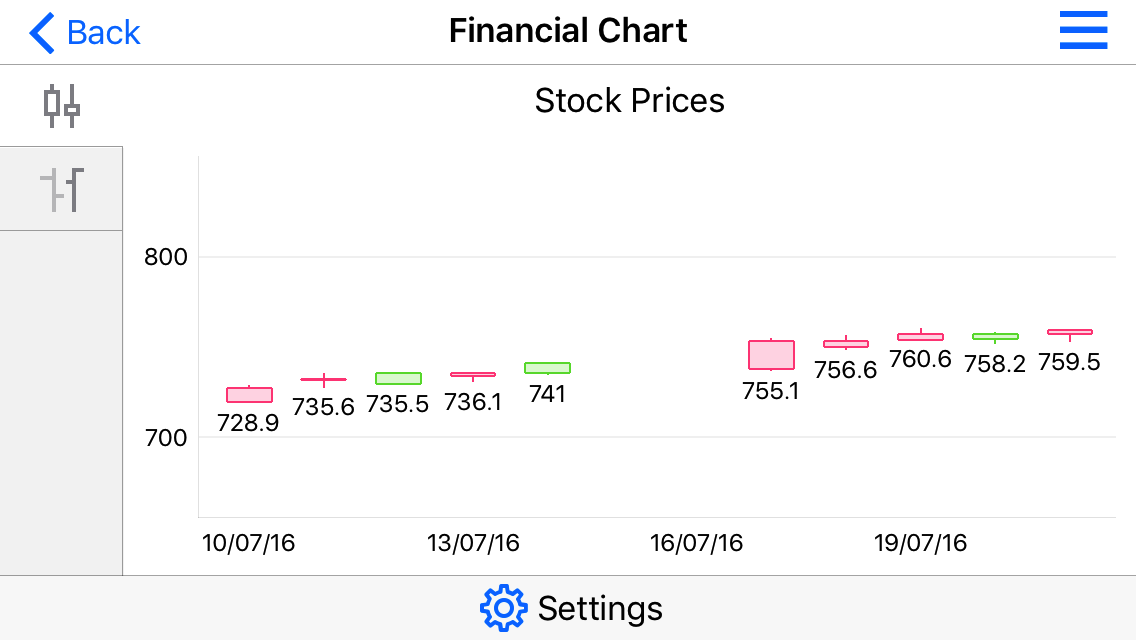Click the Financial Chart title
Viewport: 1136px width, 640px height.
pos(568,30)
